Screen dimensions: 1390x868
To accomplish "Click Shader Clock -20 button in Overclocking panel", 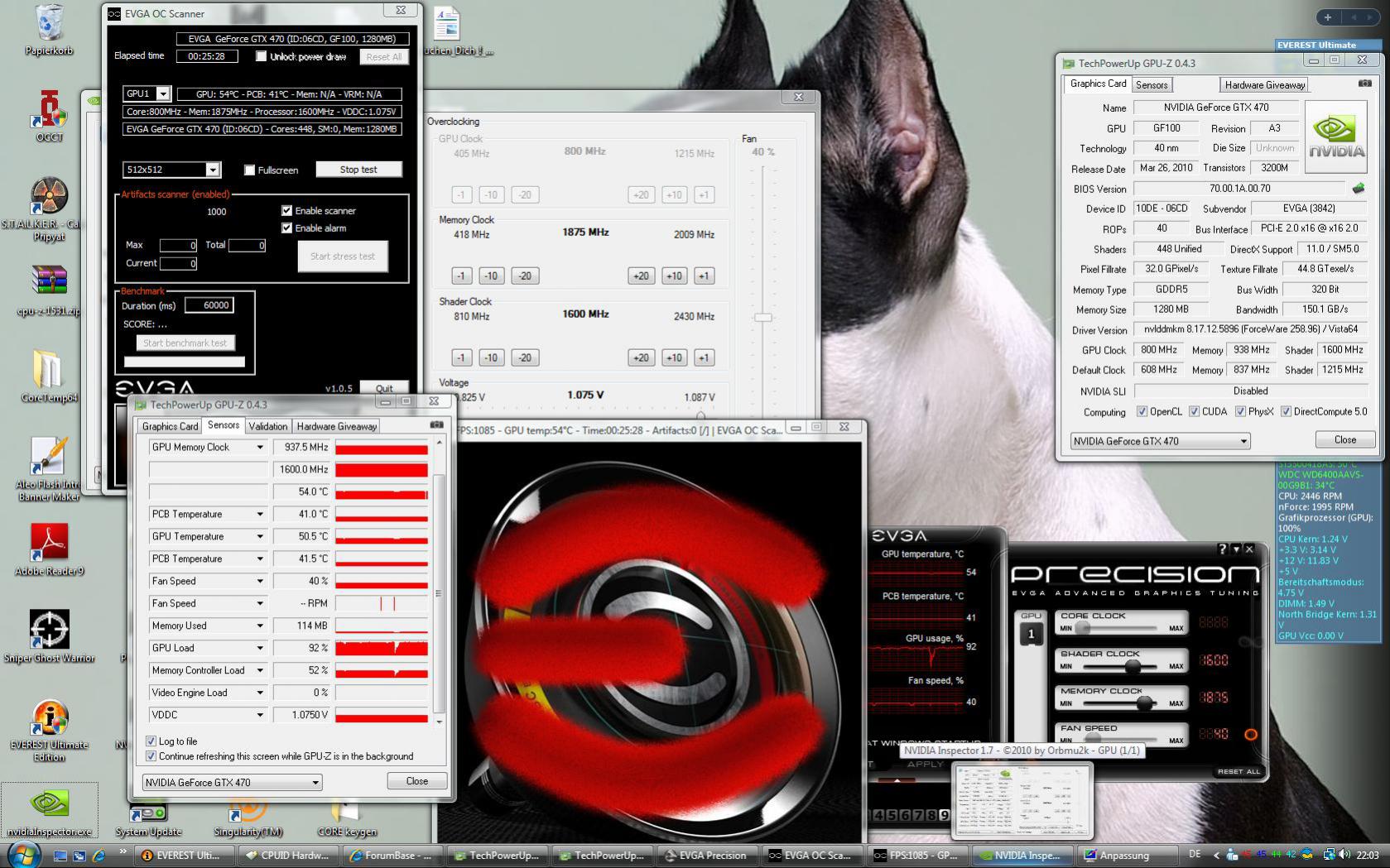I will point(524,358).
